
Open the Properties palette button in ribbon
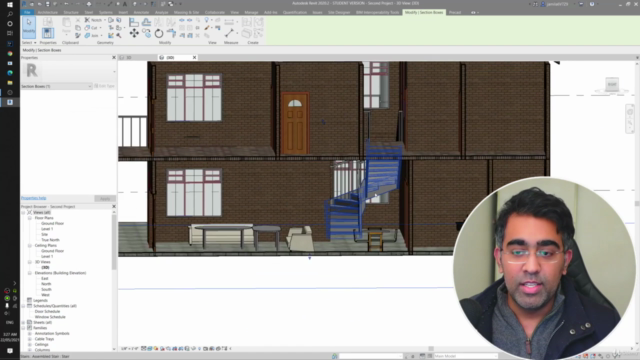(x=48, y=32)
